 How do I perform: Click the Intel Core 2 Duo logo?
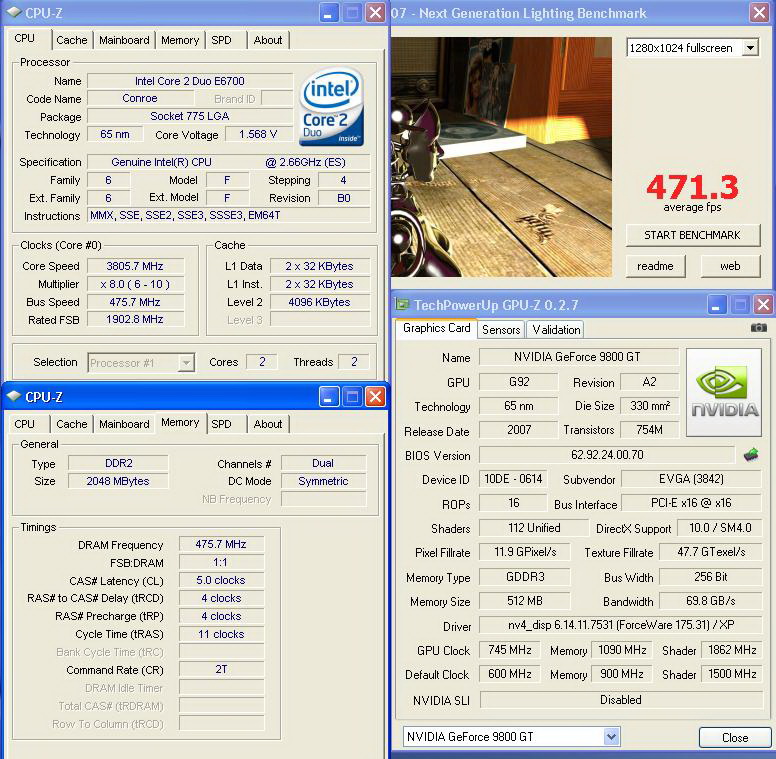click(331, 107)
